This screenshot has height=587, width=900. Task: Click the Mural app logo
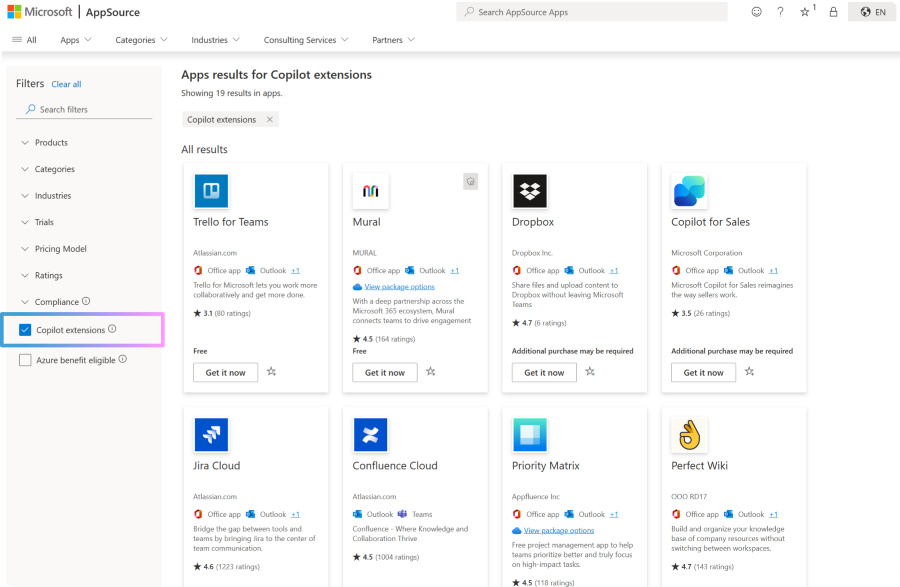pyautogui.click(x=371, y=190)
